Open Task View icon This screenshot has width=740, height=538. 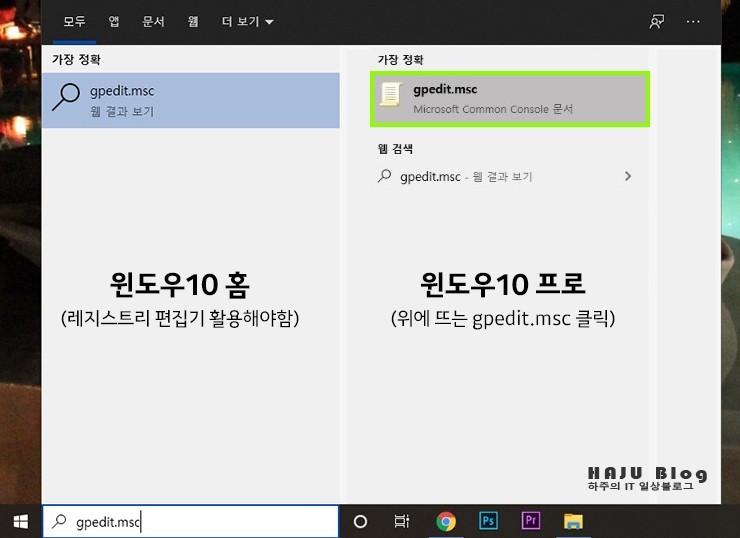402,521
